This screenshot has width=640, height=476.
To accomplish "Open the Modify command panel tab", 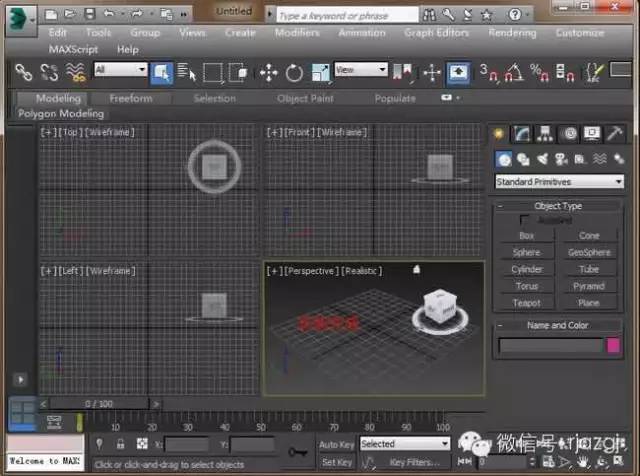I will [x=522, y=134].
